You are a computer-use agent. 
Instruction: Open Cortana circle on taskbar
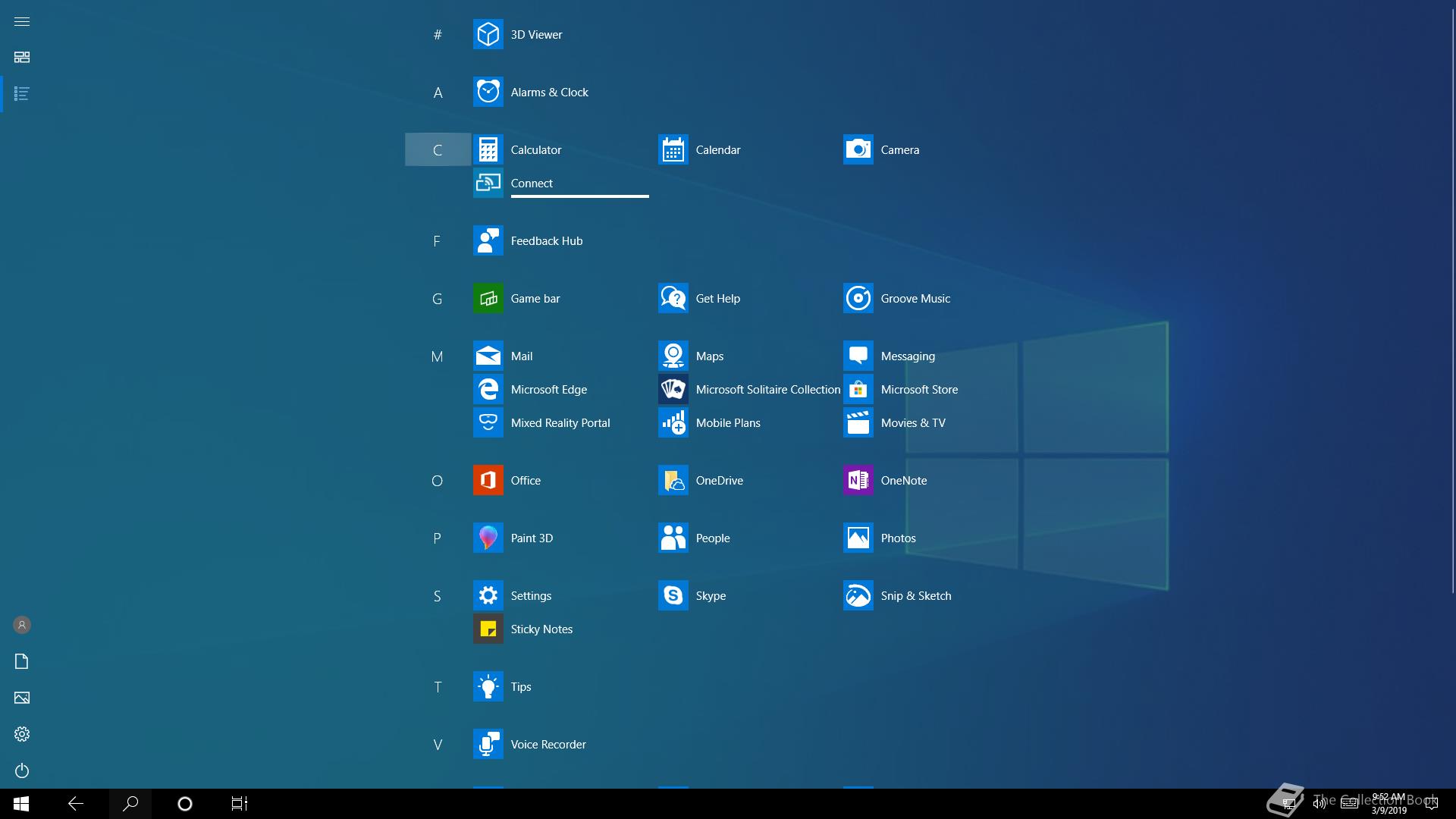pyautogui.click(x=185, y=804)
